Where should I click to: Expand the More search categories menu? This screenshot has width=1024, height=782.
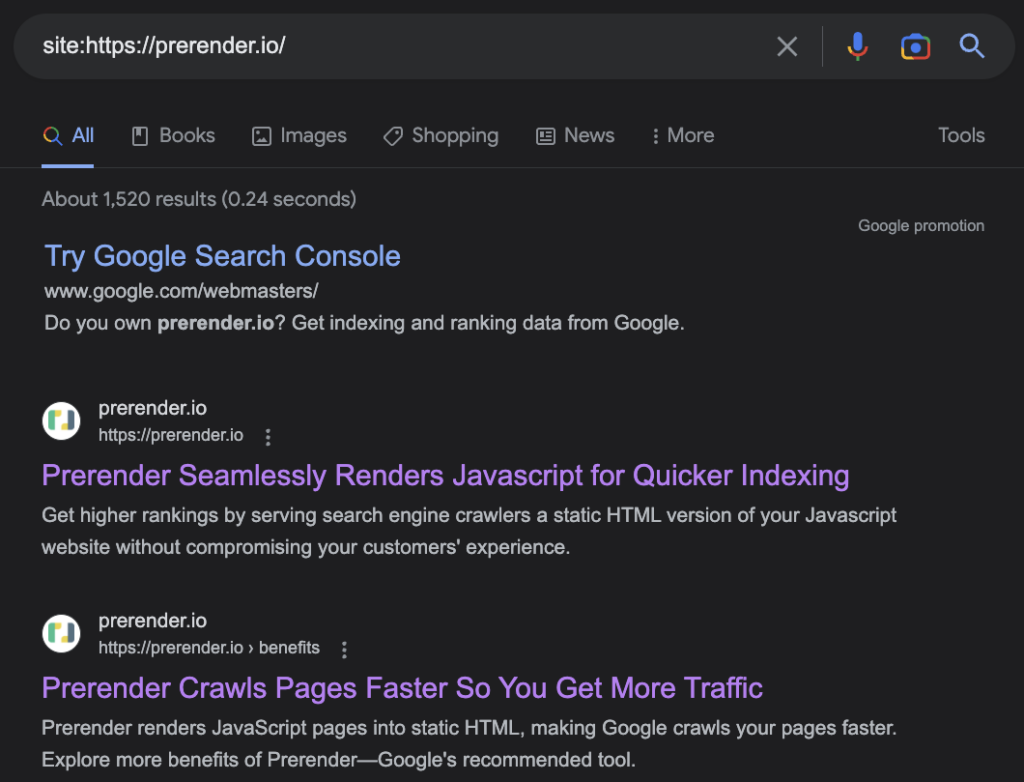tap(683, 135)
